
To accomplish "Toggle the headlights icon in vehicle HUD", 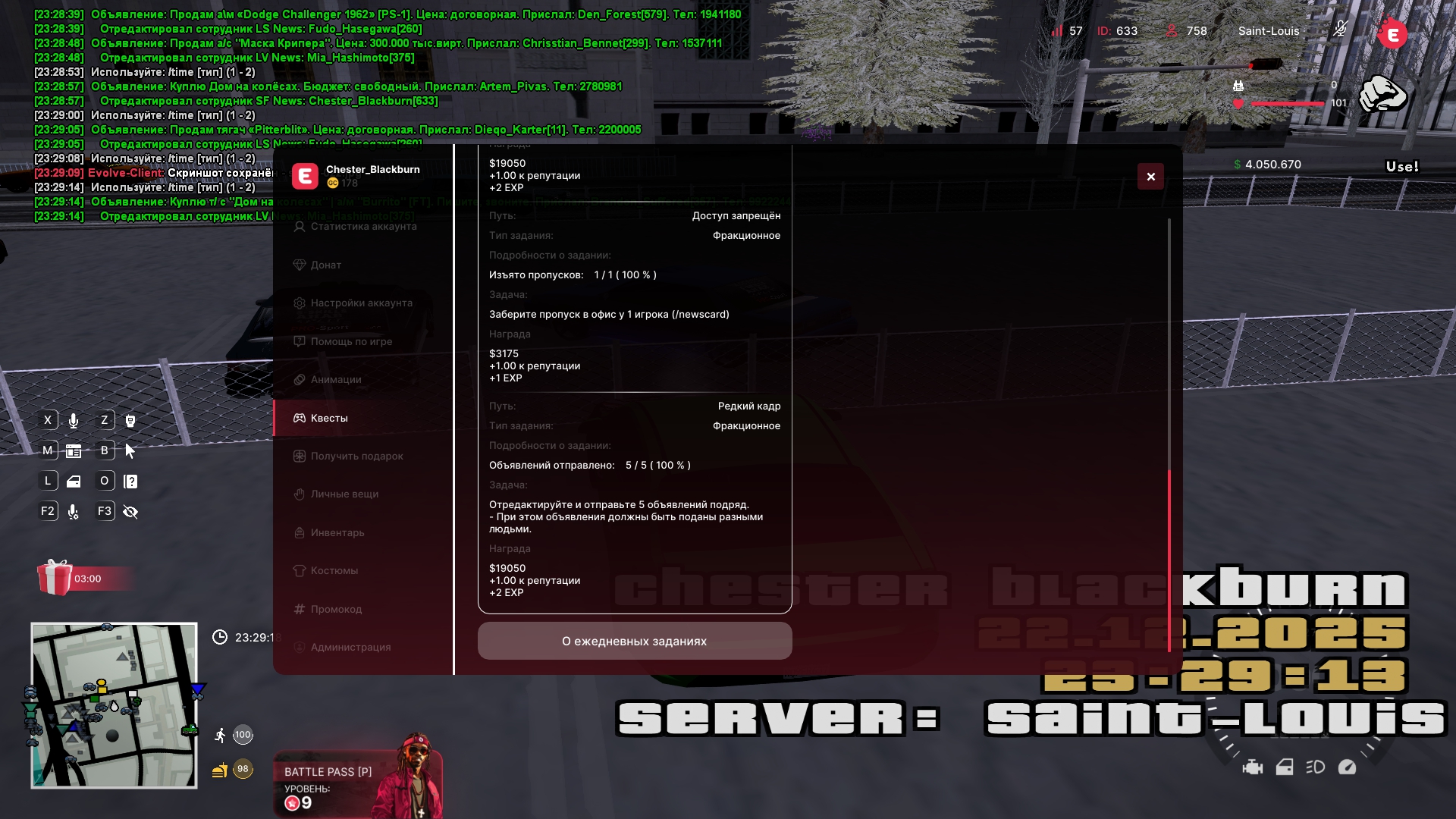I will point(1315,767).
